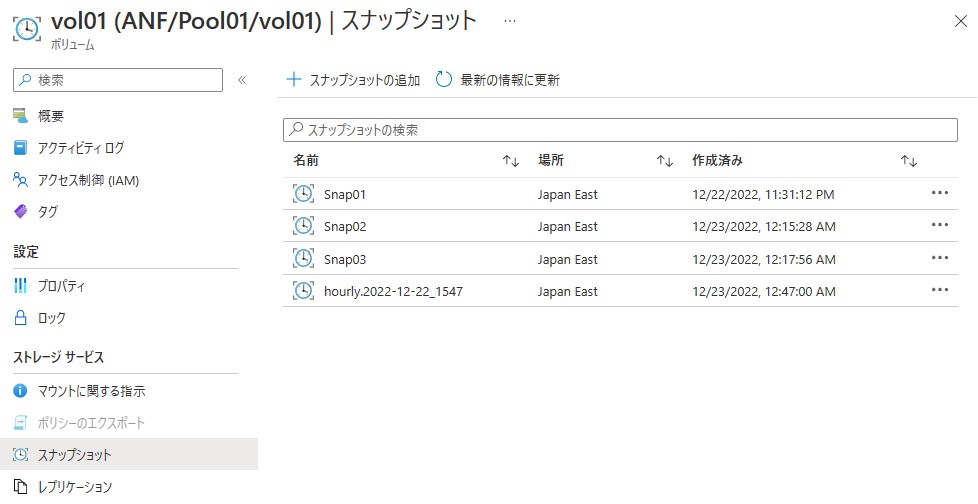The width and height of the screenshot is (978, 504).
Task: Click Japan East in the hourly row
Action: pos(568,291)
